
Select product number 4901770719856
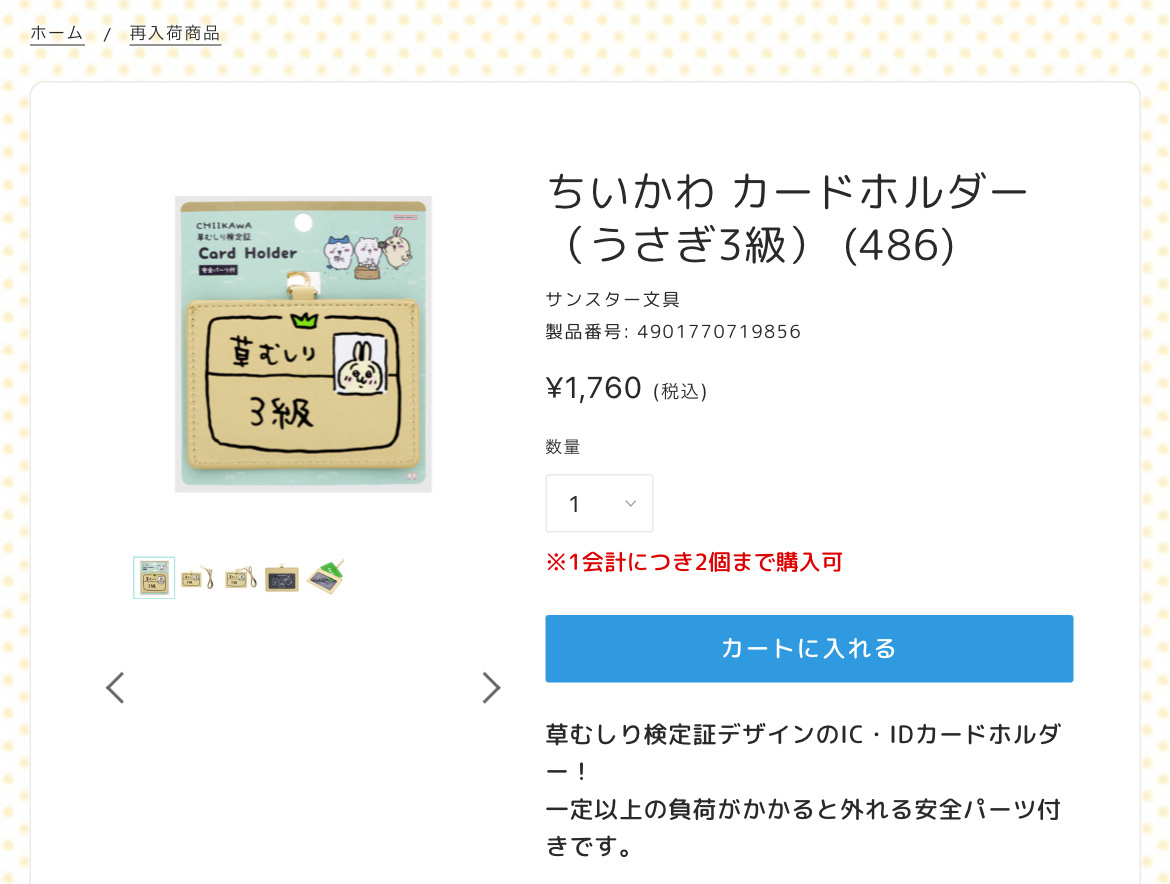(719, 332)
